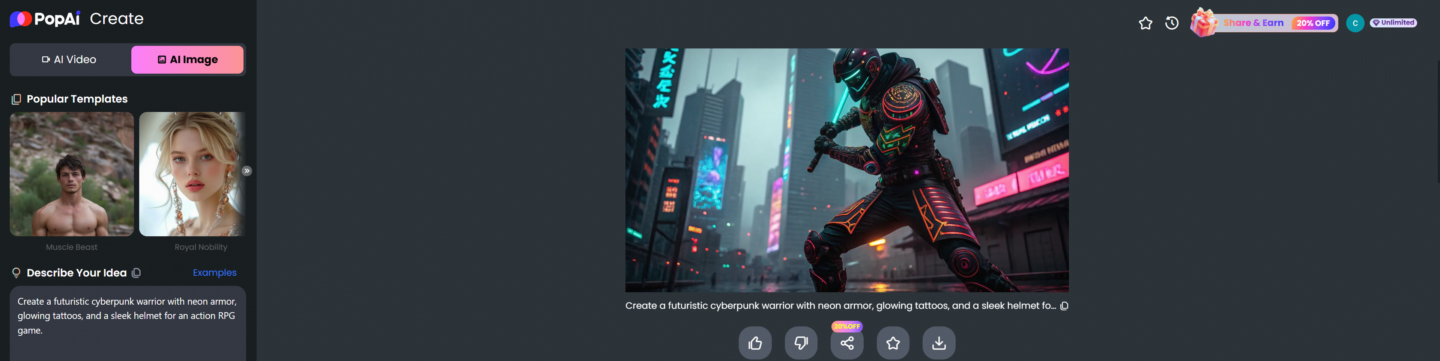Open favorites star in top bar

pos(1146,23)
